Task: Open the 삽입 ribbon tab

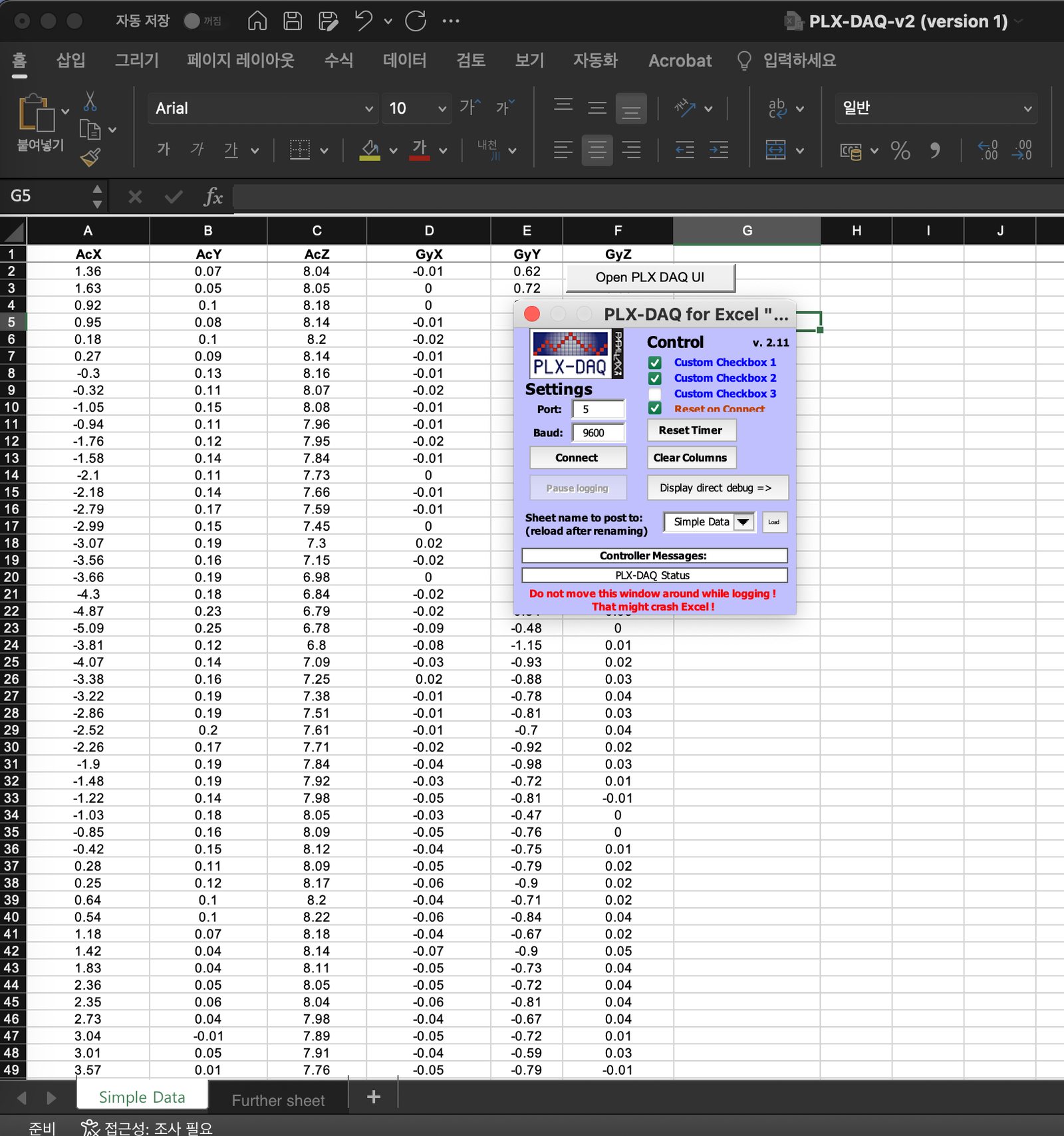Action: pyautogui.click(x=70, y=61)
